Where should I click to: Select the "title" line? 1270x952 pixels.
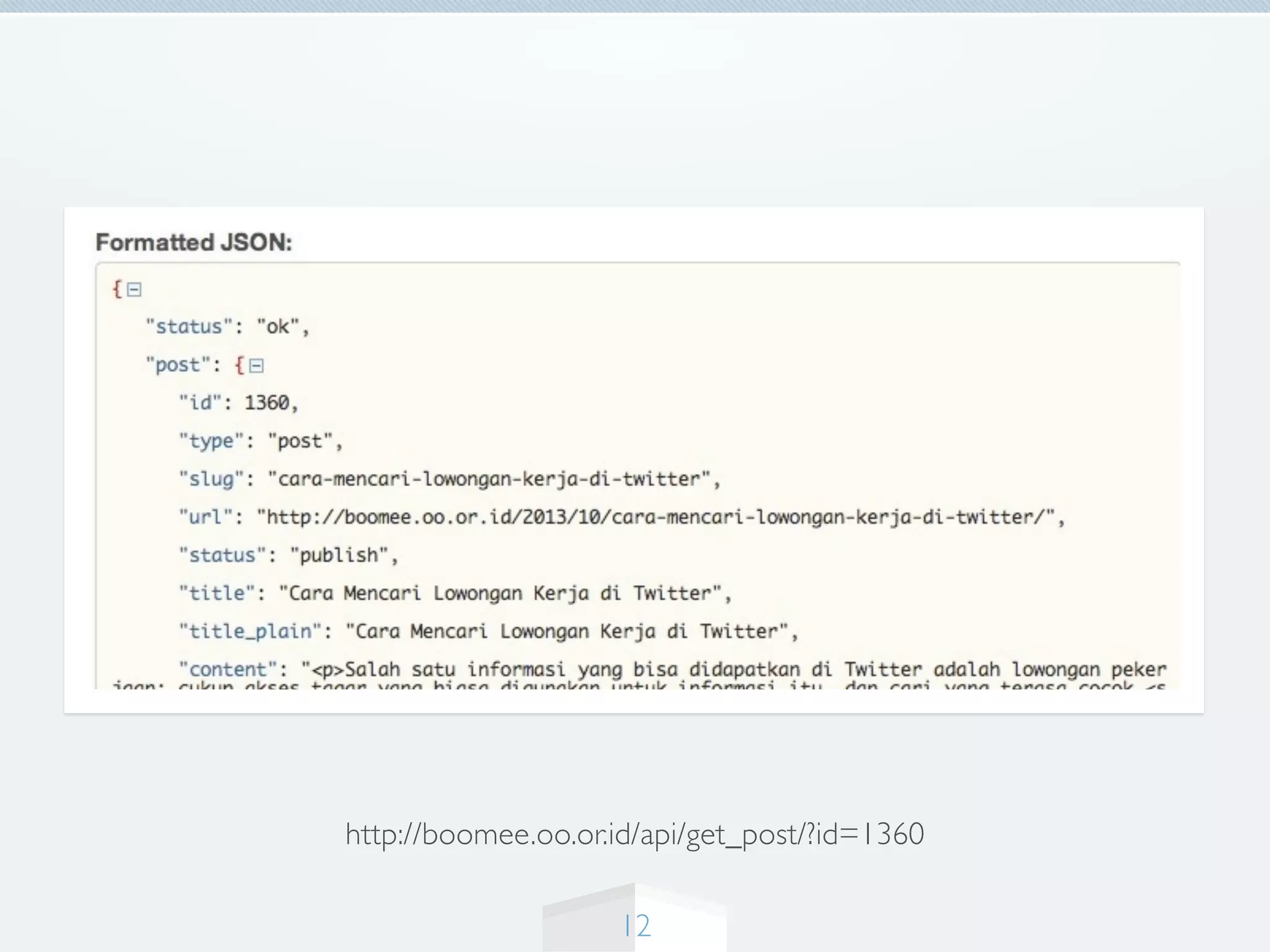[455, 593]
